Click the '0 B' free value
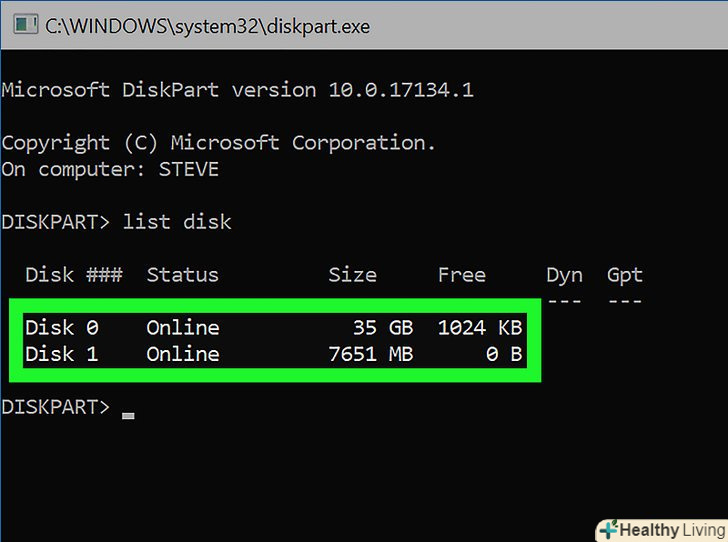728x542 pixels. (x=504, y=354)
